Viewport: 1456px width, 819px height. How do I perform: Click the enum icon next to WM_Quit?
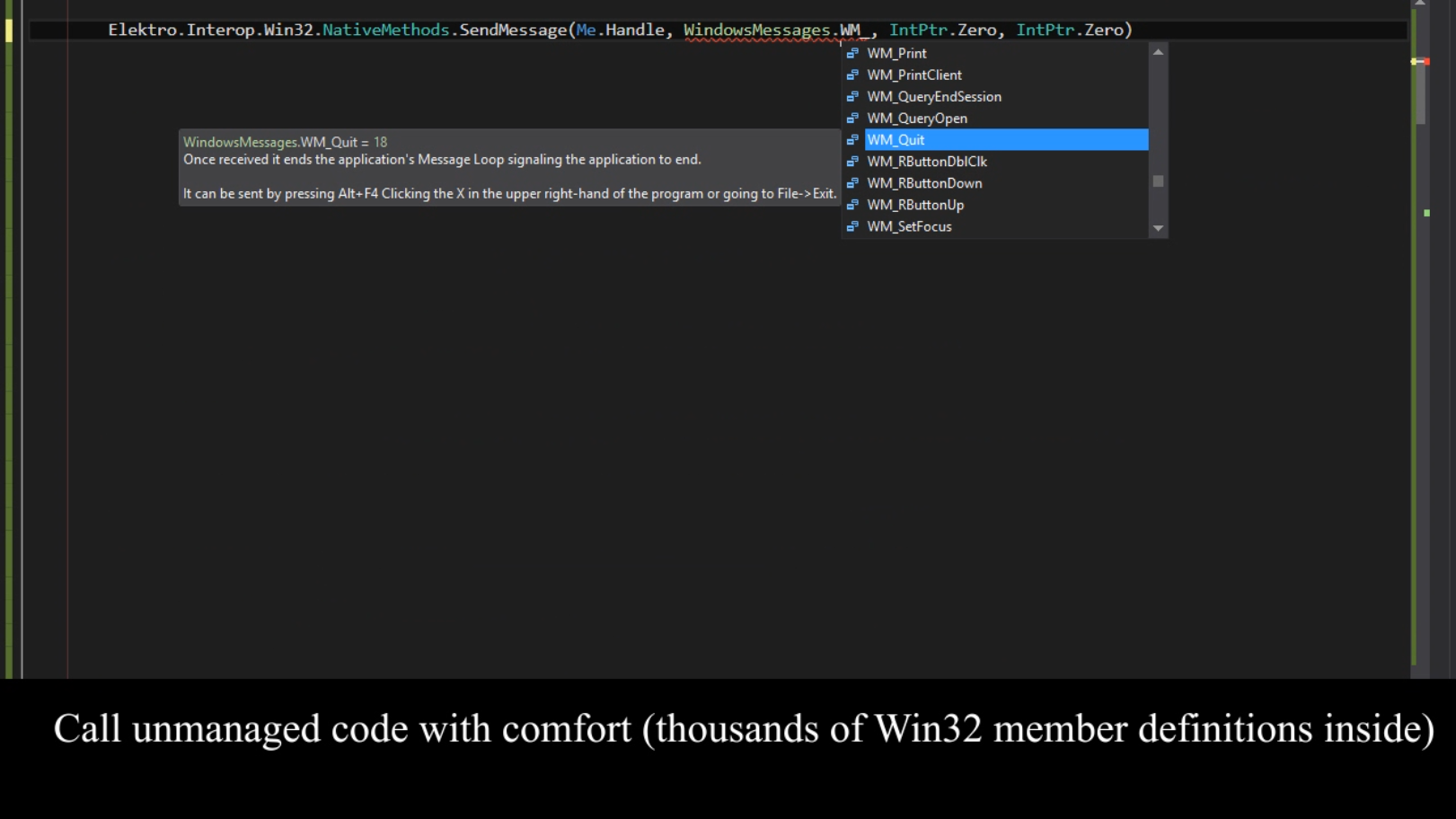pos(852,140)
